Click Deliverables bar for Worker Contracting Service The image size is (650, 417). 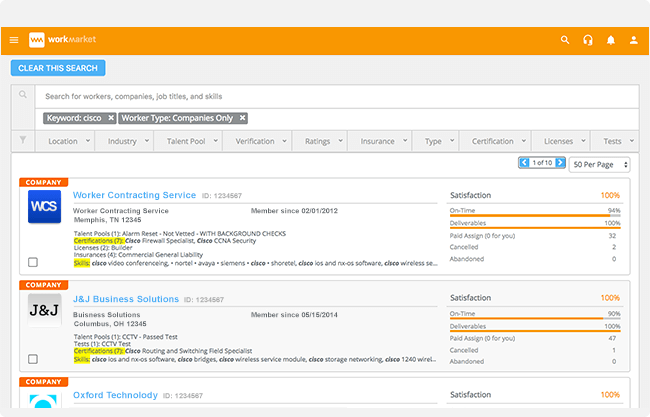pos(535,228)
